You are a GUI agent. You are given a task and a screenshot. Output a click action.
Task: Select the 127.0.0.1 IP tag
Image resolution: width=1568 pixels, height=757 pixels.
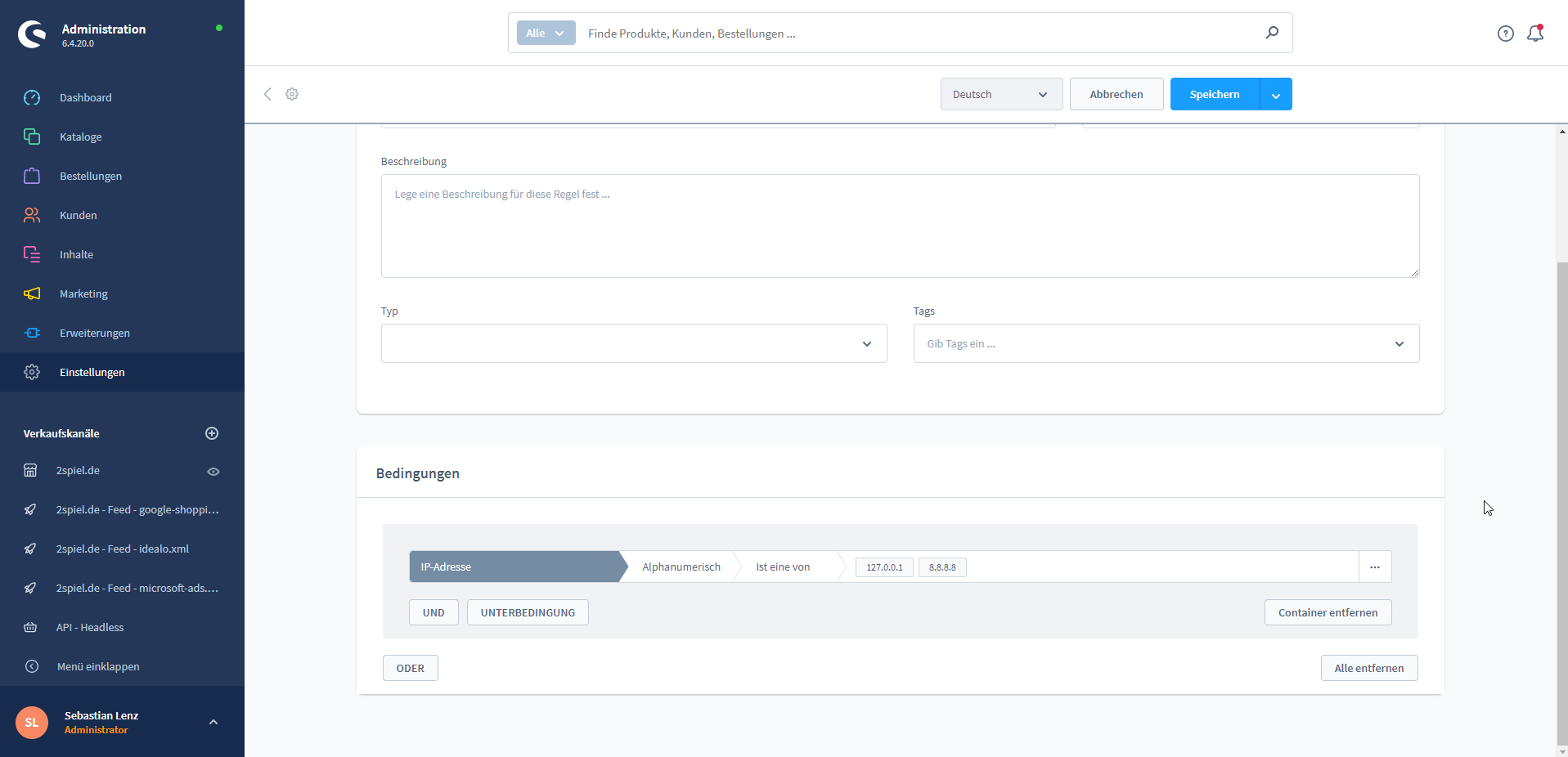coord(884,567)
